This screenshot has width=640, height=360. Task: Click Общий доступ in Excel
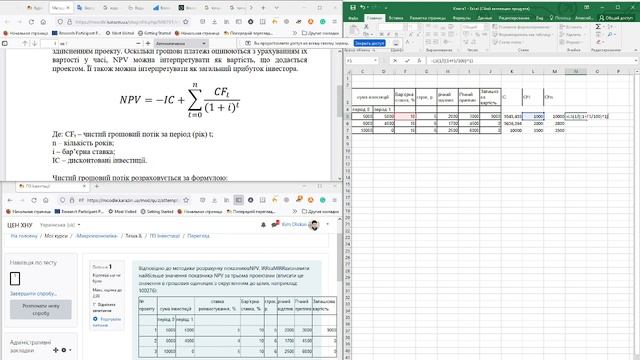616,18
